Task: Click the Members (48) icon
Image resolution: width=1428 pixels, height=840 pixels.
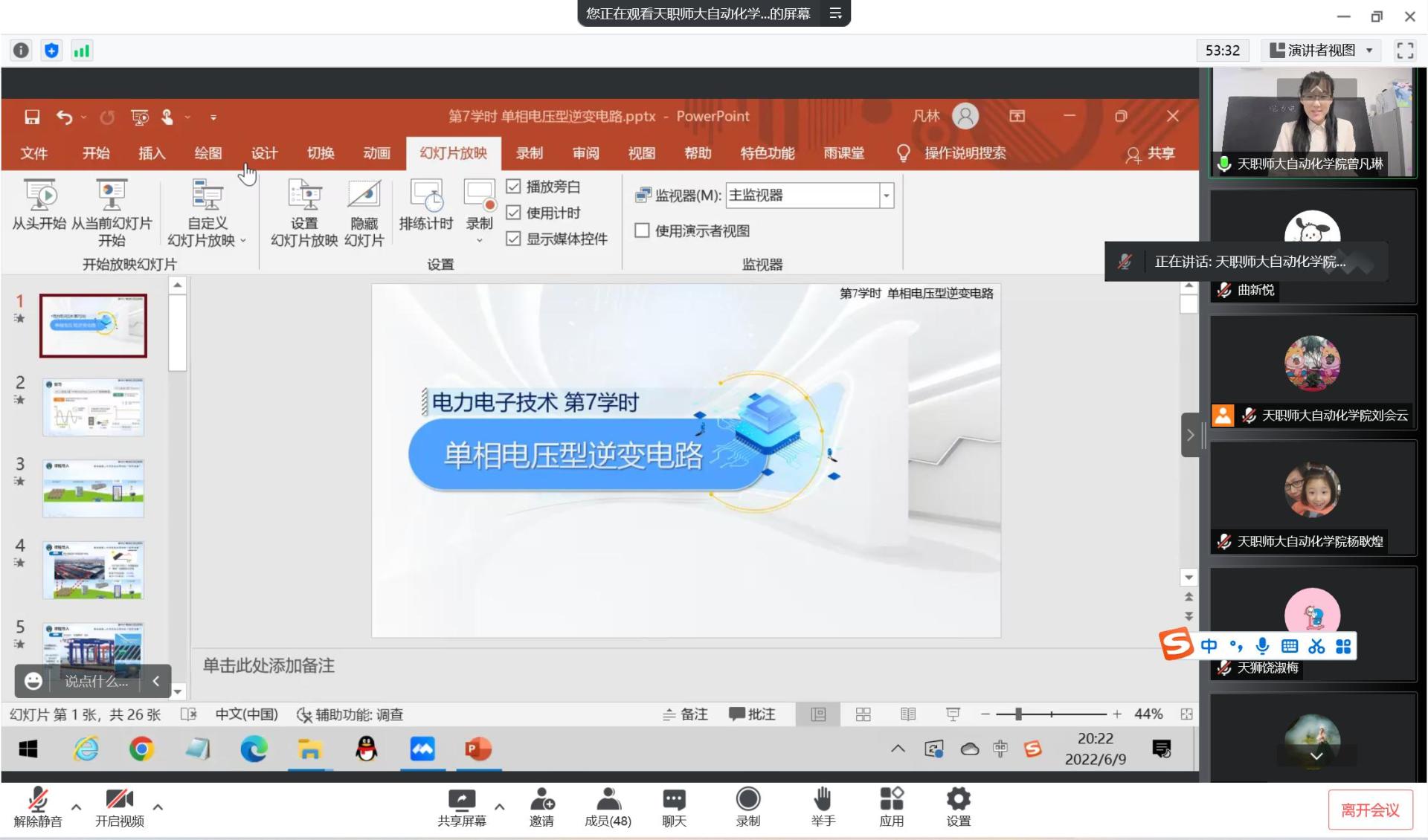Action: (608, 800)
